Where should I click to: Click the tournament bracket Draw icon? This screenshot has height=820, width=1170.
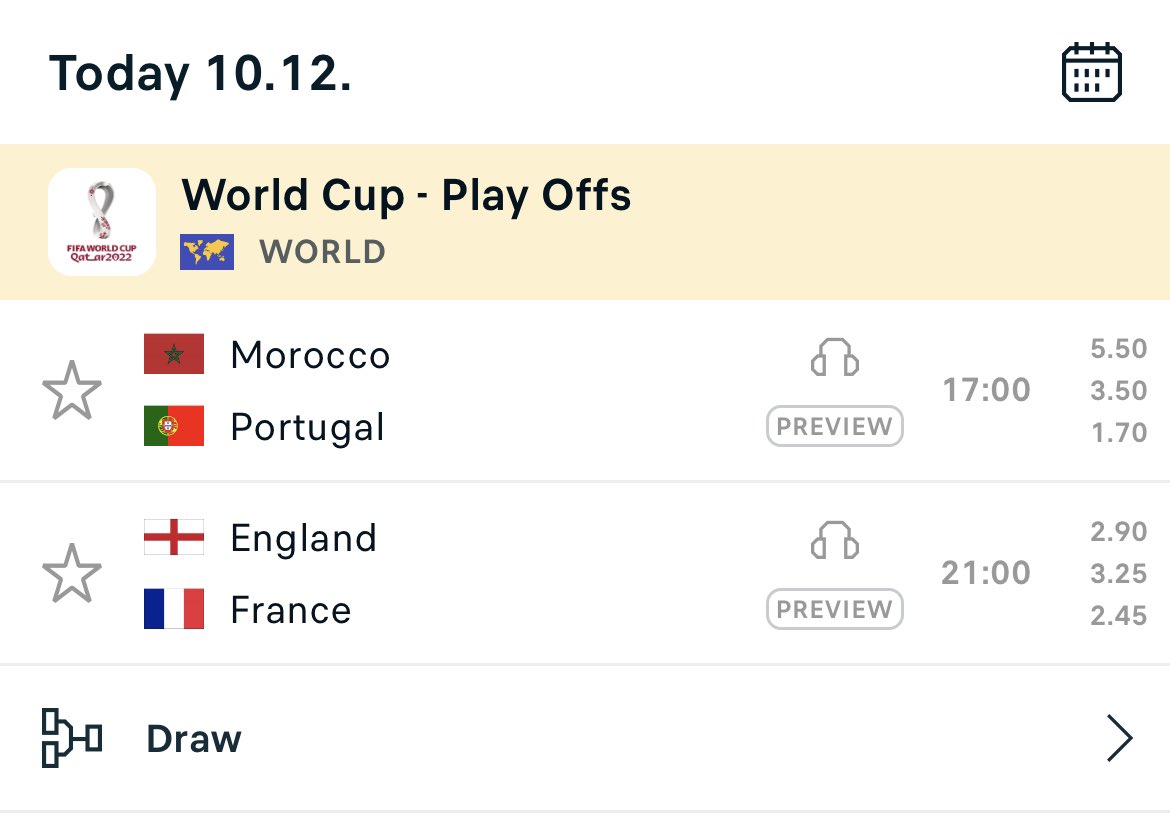(71, 739)
